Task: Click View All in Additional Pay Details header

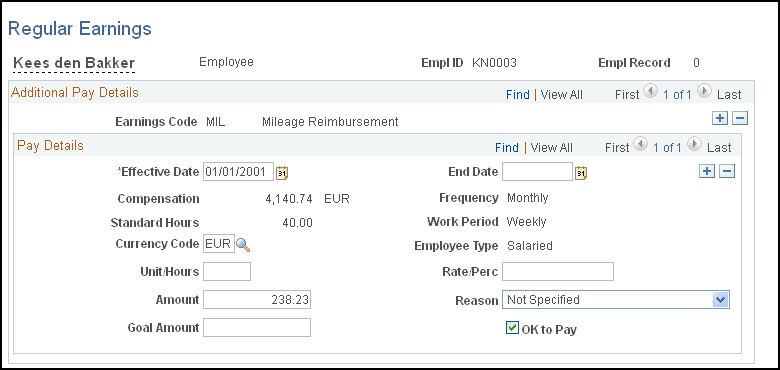Action: [562, 94]
